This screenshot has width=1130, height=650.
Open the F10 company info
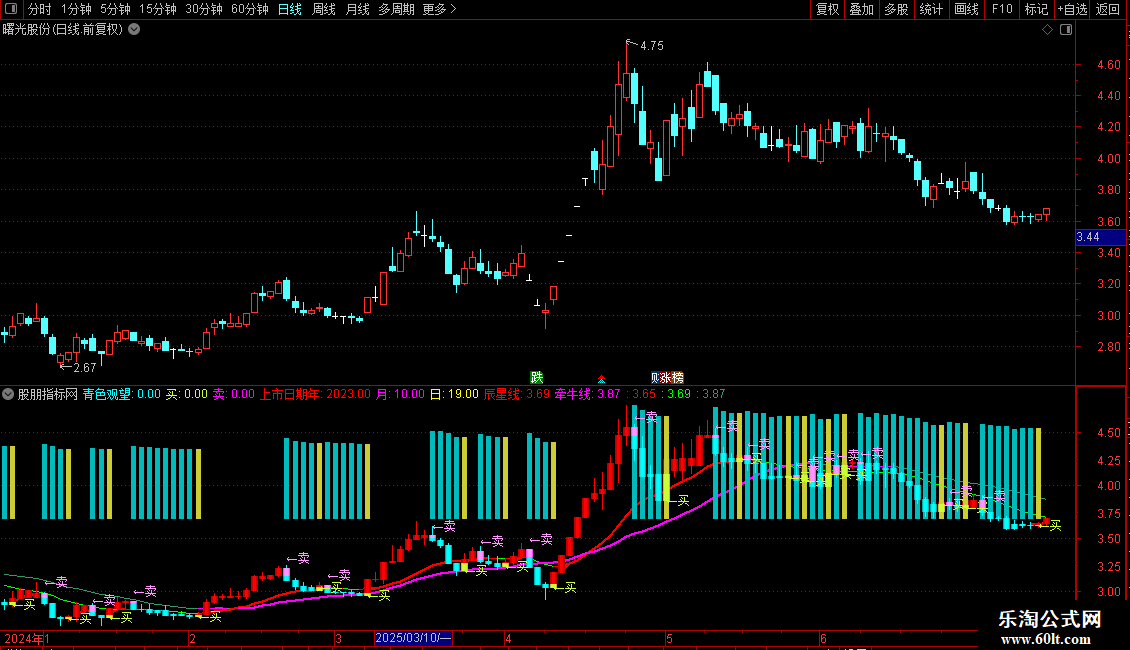point(1002,9)
